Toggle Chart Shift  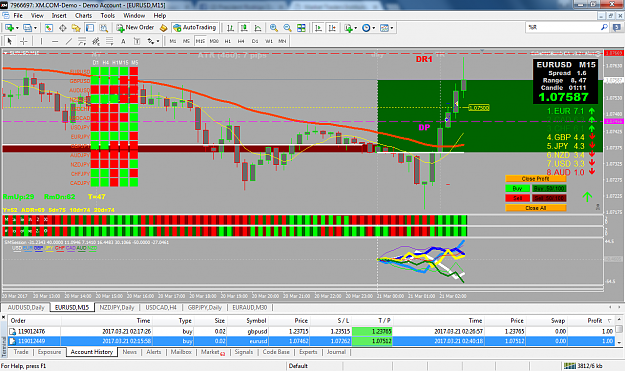pyautogui.click(x=332, y=27)
